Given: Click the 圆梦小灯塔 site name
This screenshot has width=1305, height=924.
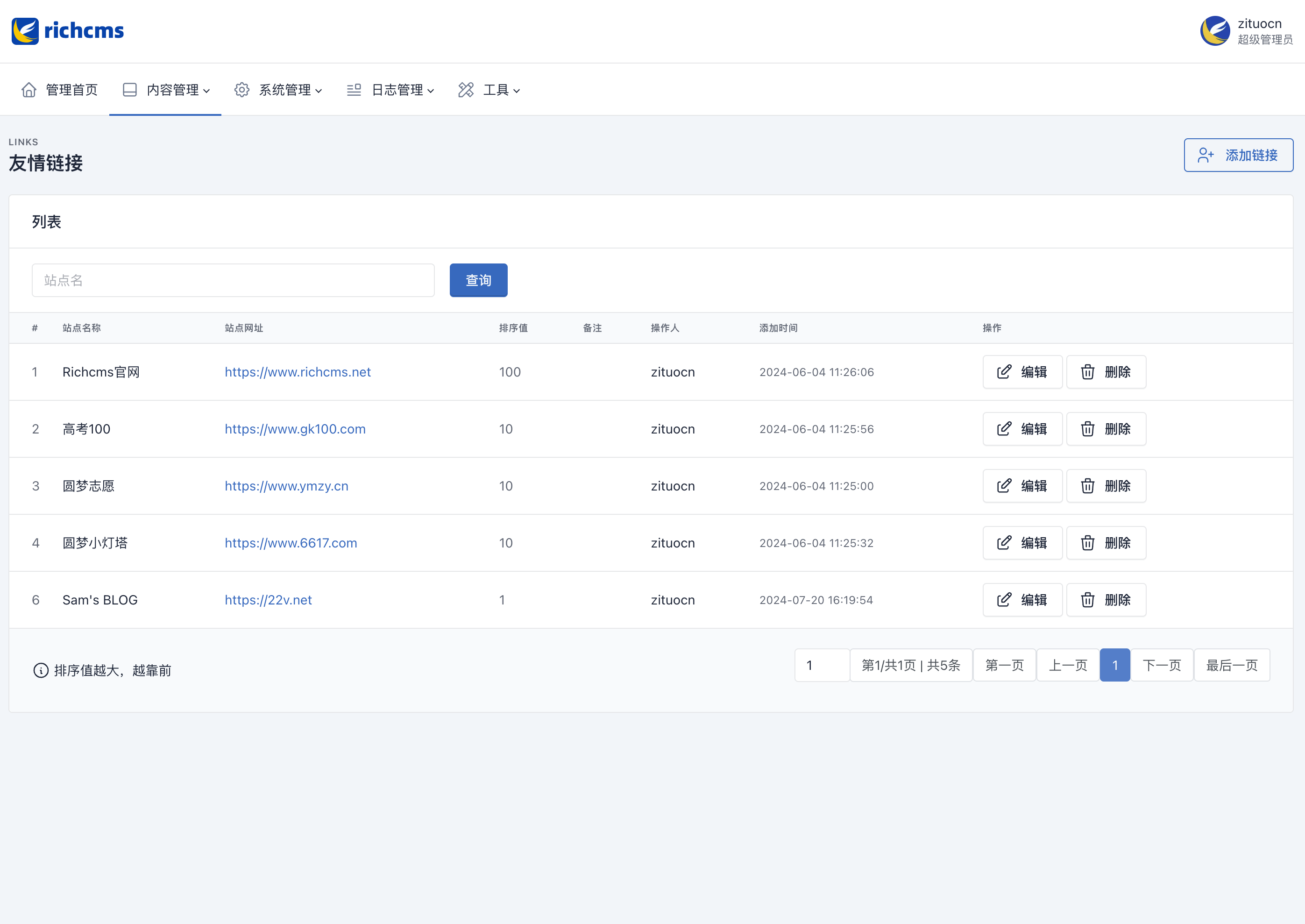Looking at the screenshot, I should [x=95, y=543].
